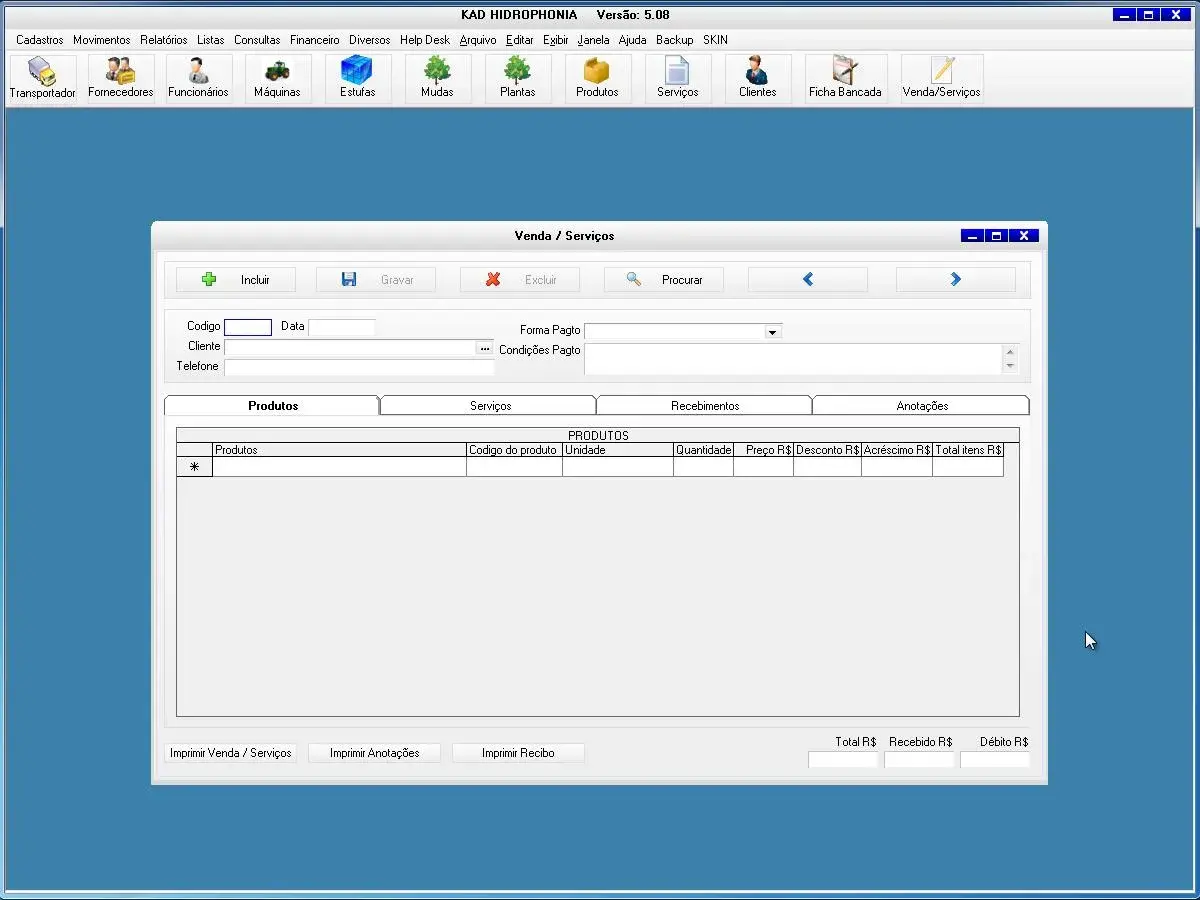The width and height of the screenshot is (1200, 900).
Task: Select the Máquinas tractor icon
Action: [x=277, y=78]
